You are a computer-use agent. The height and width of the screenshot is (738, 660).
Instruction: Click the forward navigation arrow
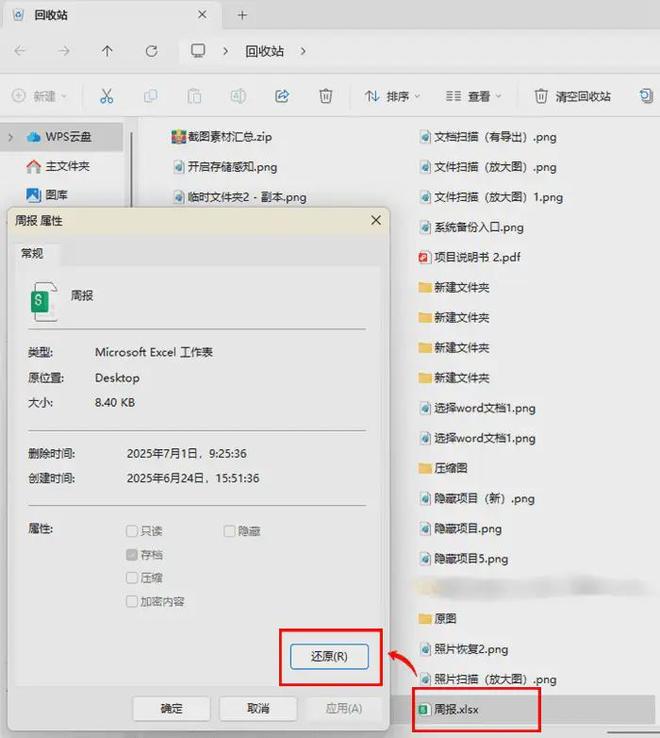click(64, 50)
